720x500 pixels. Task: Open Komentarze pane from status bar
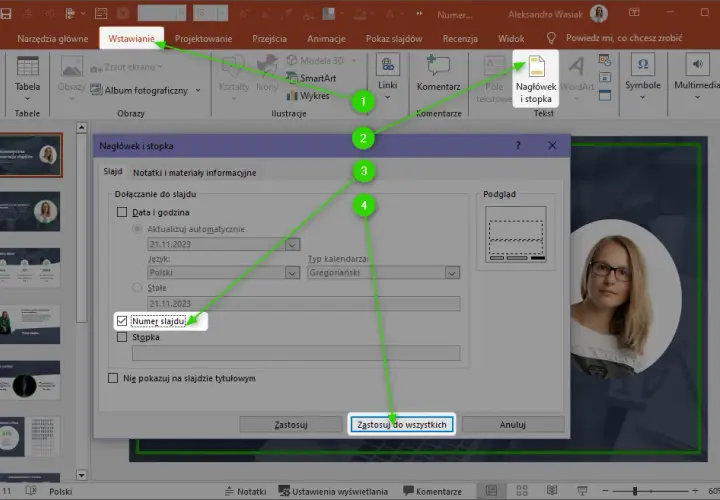432,491
